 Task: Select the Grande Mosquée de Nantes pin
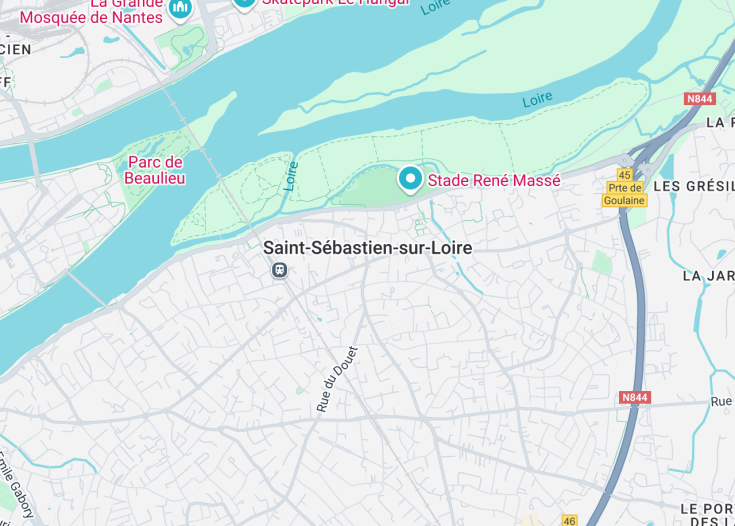[x=180, y=9]
